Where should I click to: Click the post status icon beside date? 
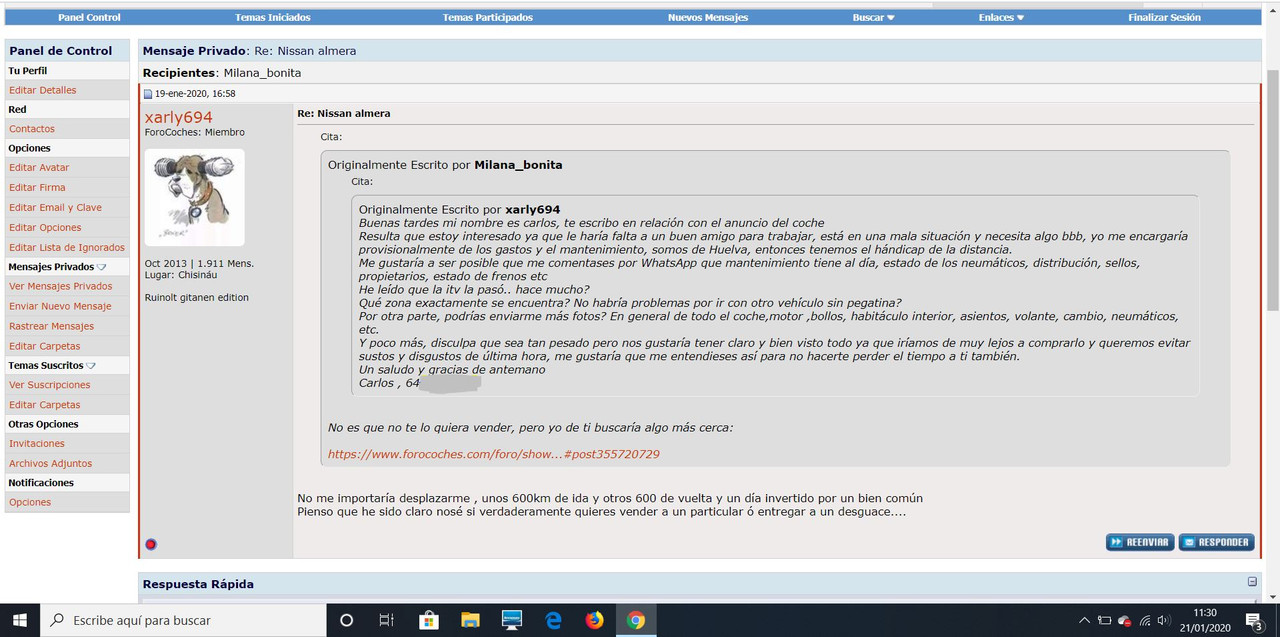(x=148, y=94)
